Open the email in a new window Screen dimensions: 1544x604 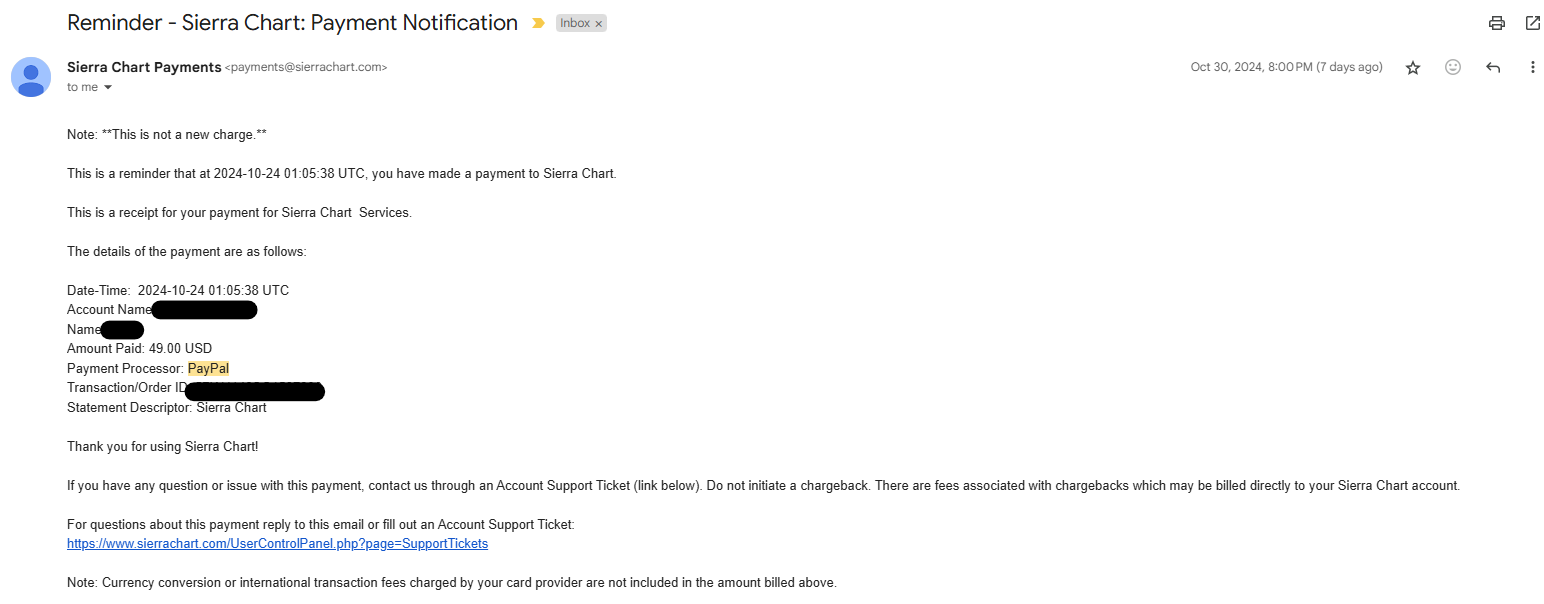(1532, 23)
